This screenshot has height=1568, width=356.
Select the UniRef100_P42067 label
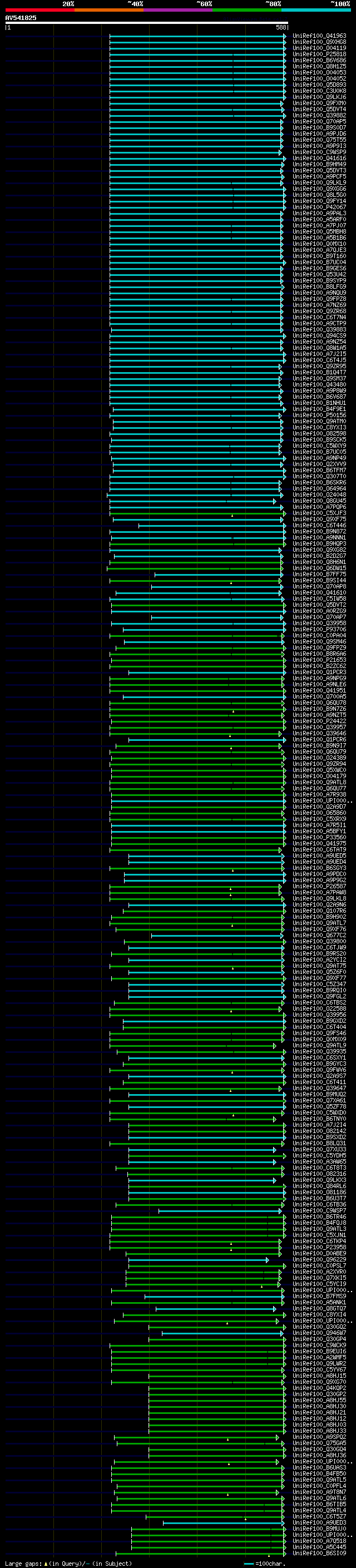(319, 207)
